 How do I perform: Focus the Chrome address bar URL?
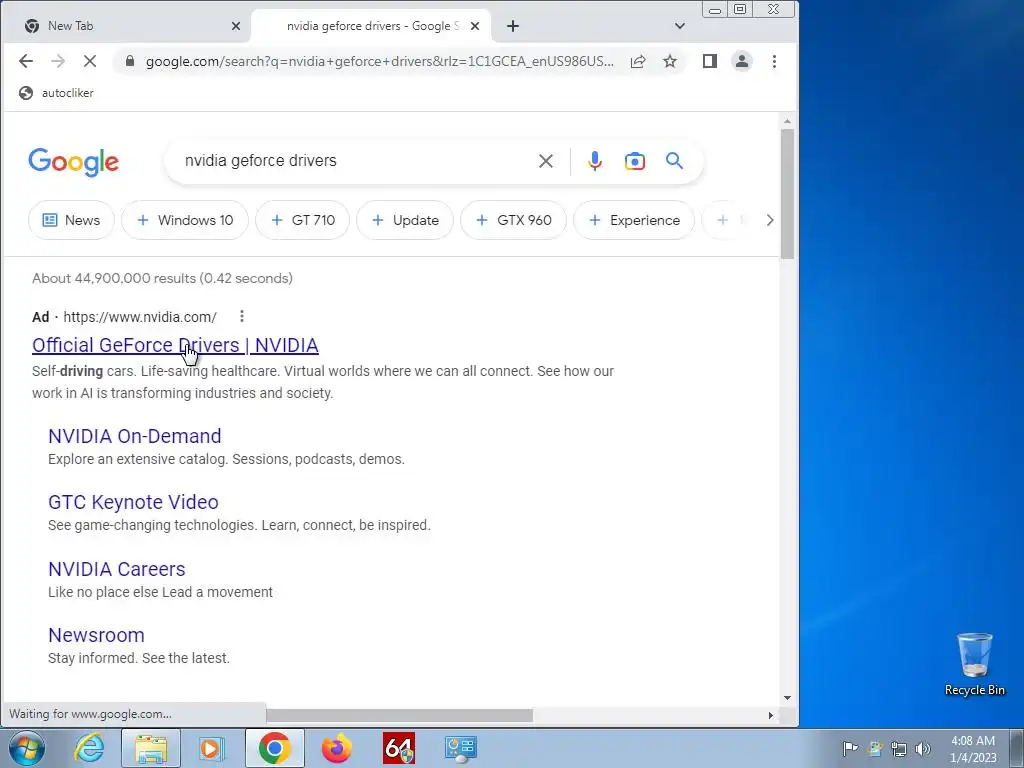[379, 61]
